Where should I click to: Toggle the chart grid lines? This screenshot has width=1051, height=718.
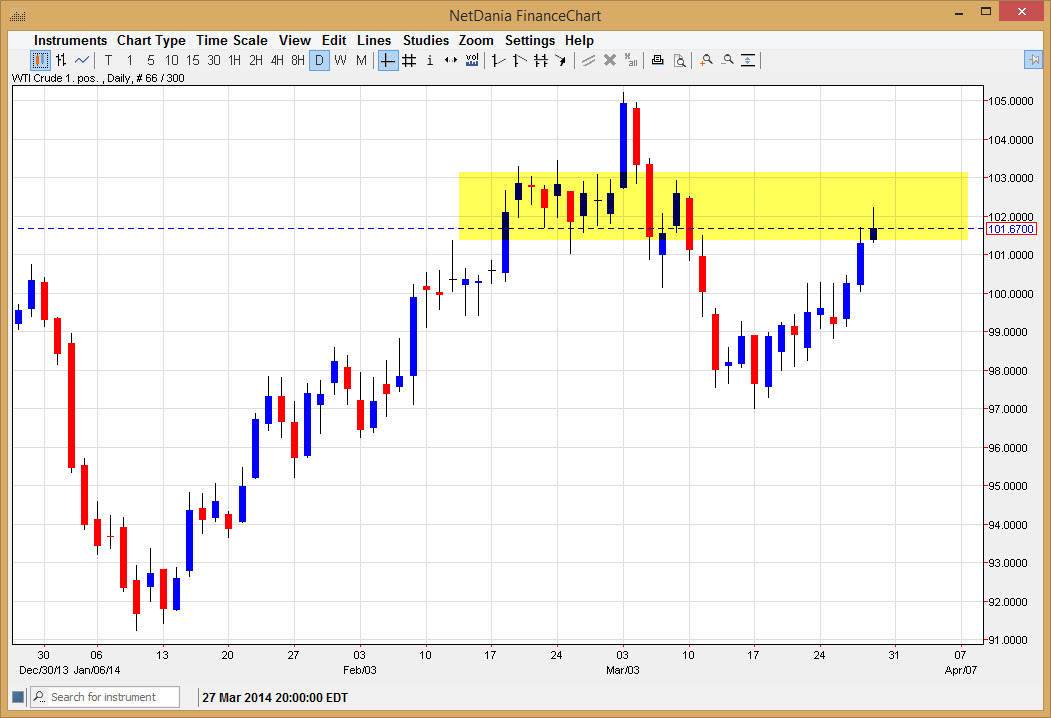click(409, 60)
